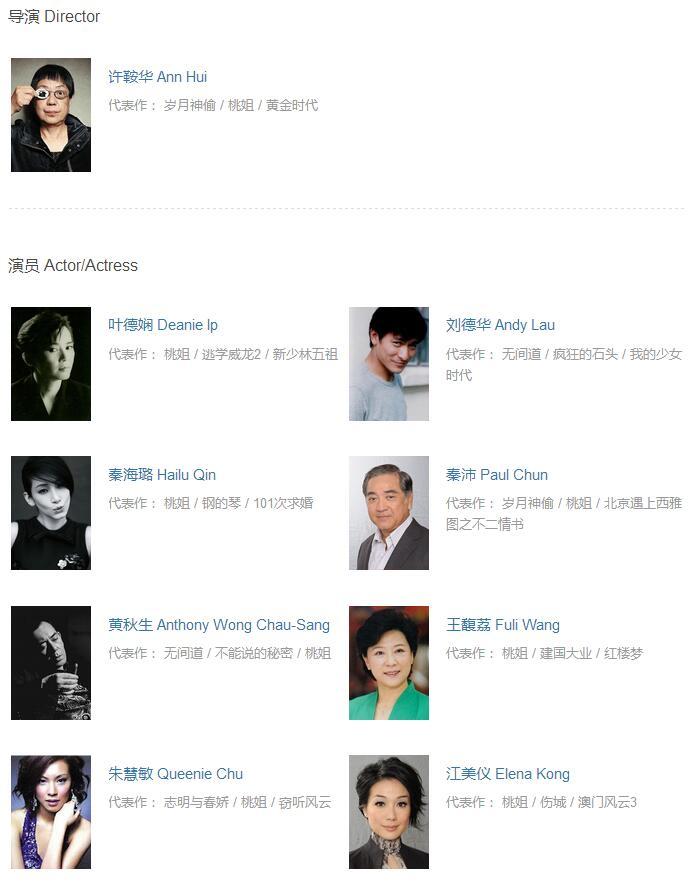Click the 王馥荔 Fuli Wang name link

[503, 625]
